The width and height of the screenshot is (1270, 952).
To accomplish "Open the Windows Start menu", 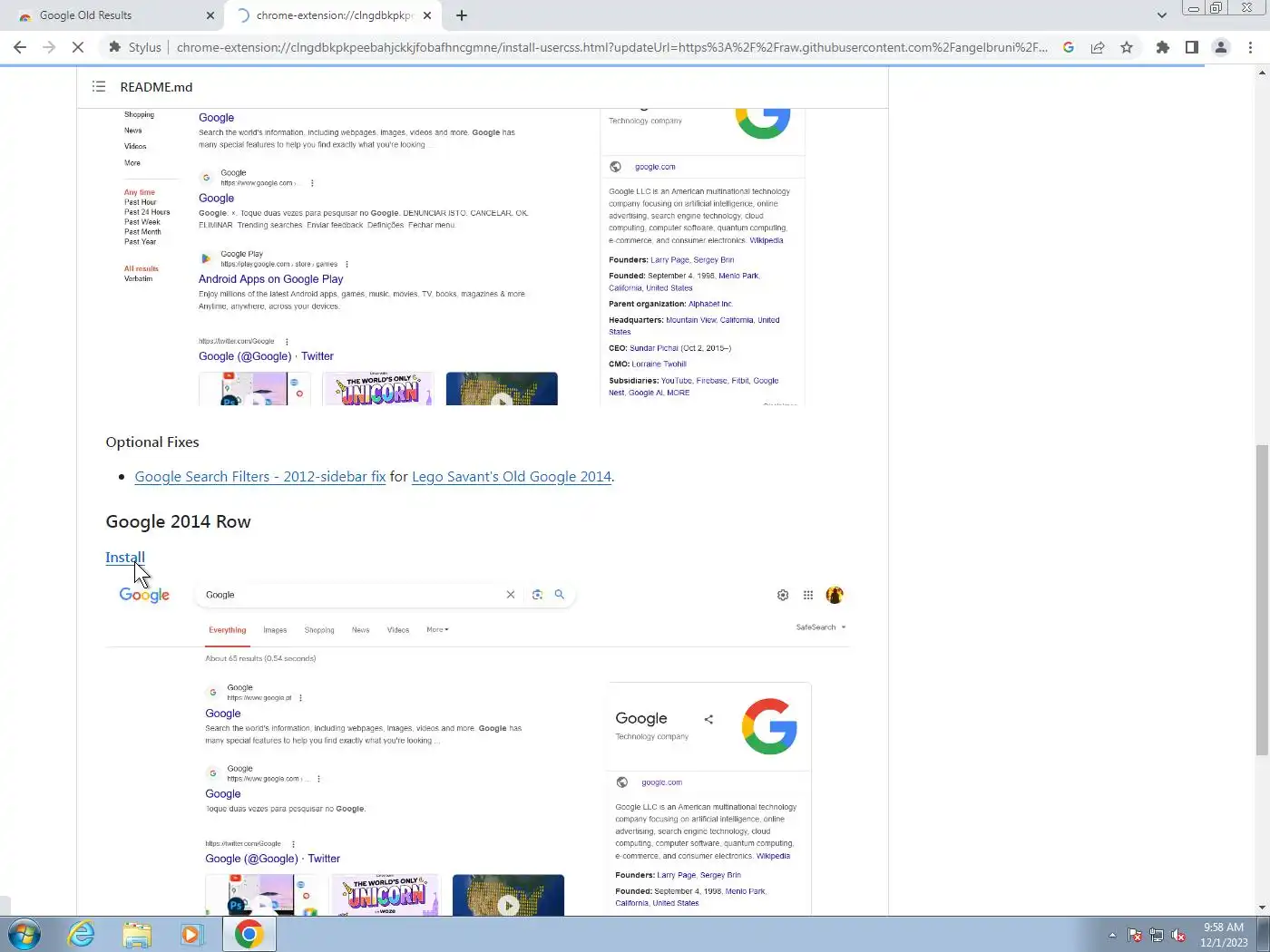I will coord(24,934).
